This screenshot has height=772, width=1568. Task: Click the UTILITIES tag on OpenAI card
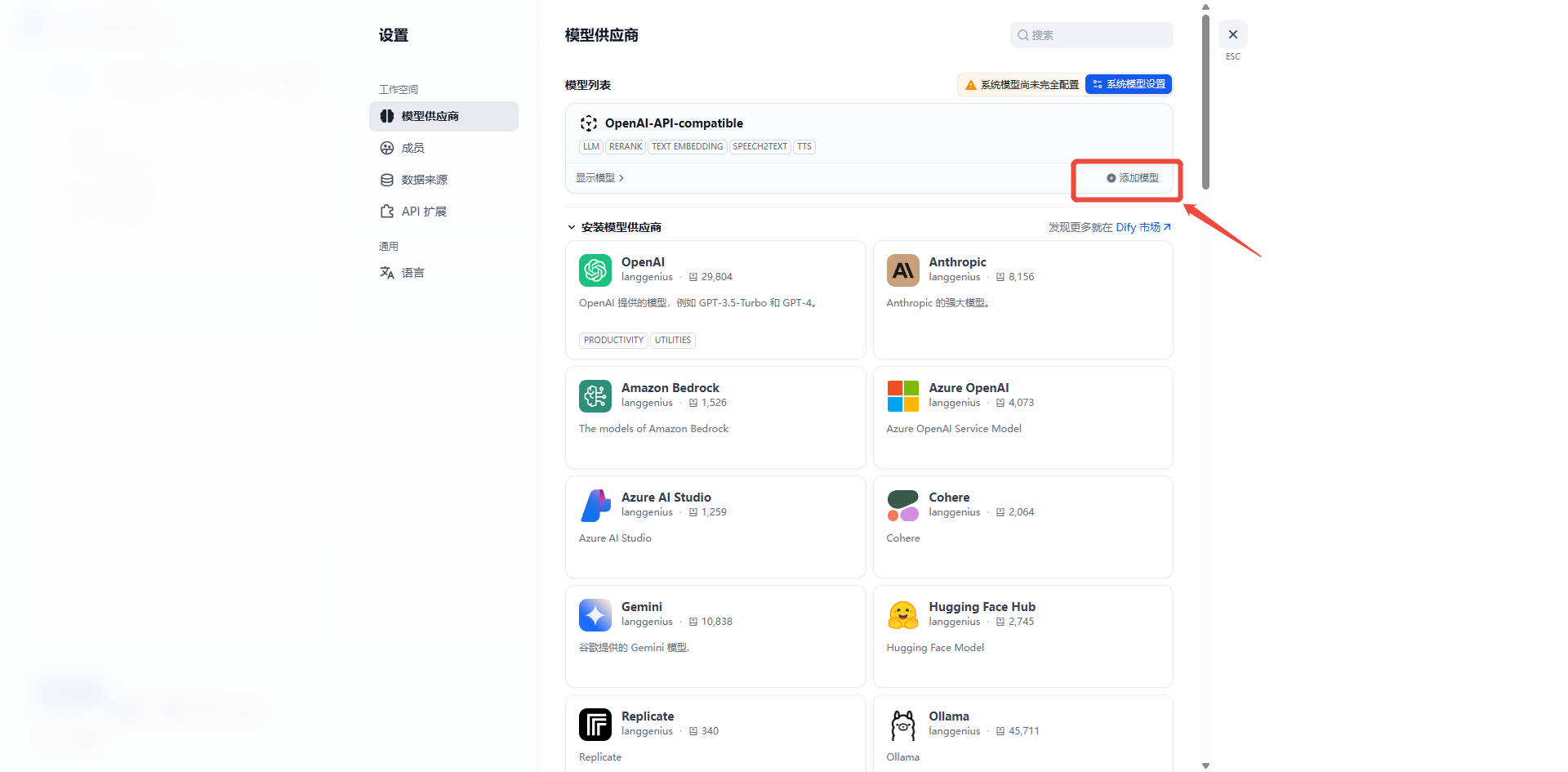pos(673,341)
